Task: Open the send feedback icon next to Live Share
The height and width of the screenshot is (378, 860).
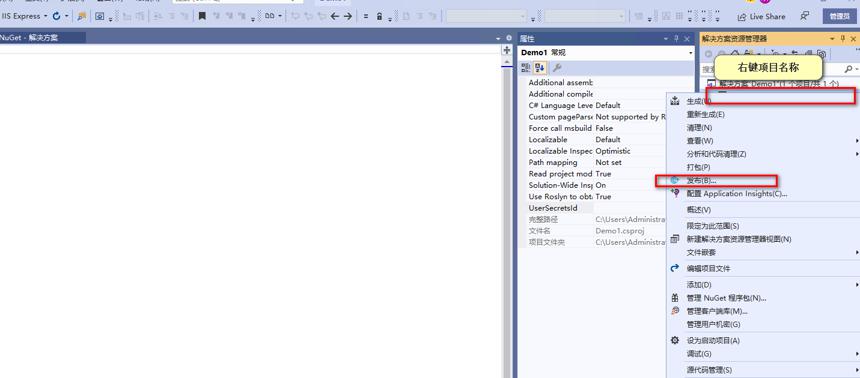Action: point(805,16)
